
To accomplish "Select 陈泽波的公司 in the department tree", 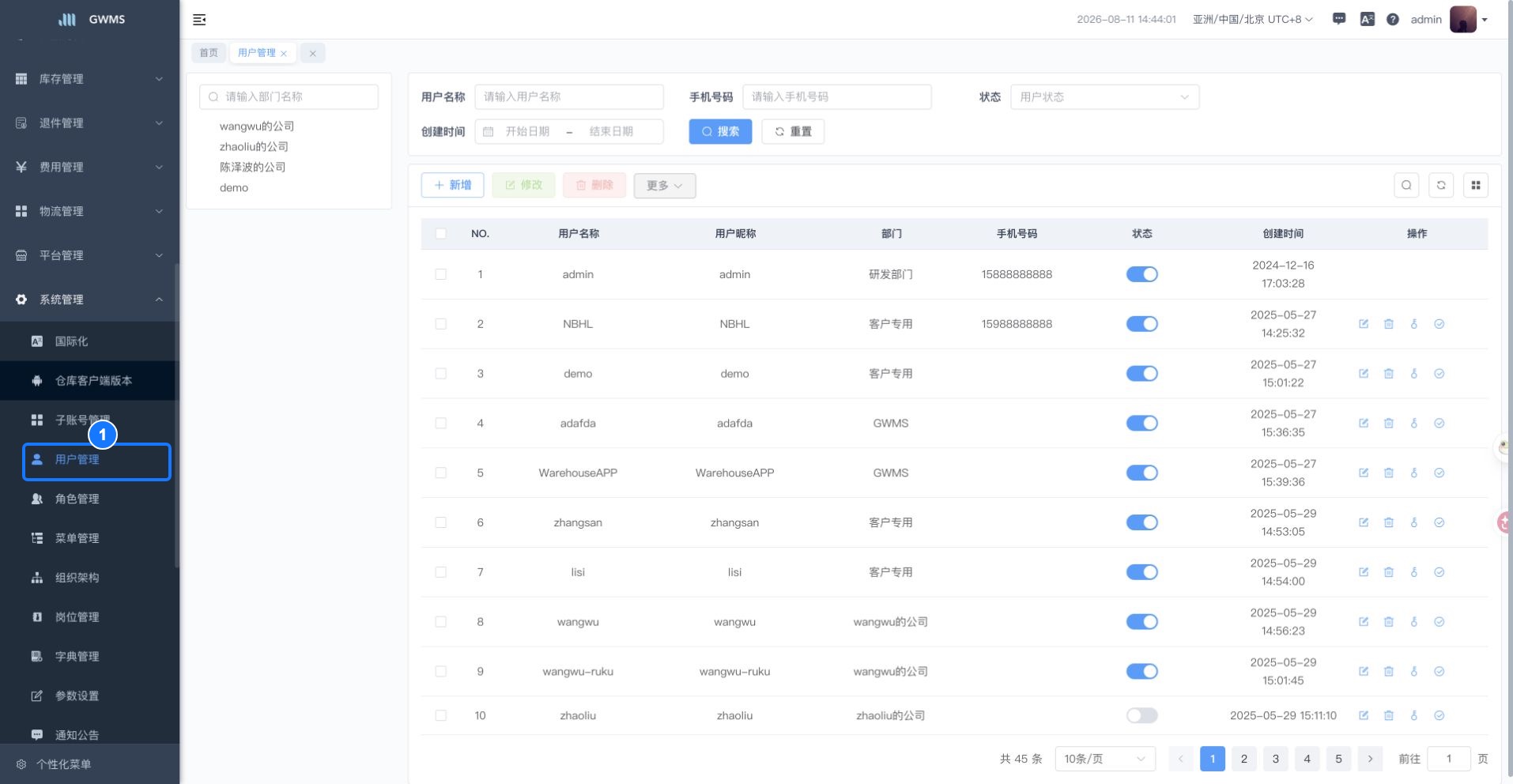I will [253, 168].
